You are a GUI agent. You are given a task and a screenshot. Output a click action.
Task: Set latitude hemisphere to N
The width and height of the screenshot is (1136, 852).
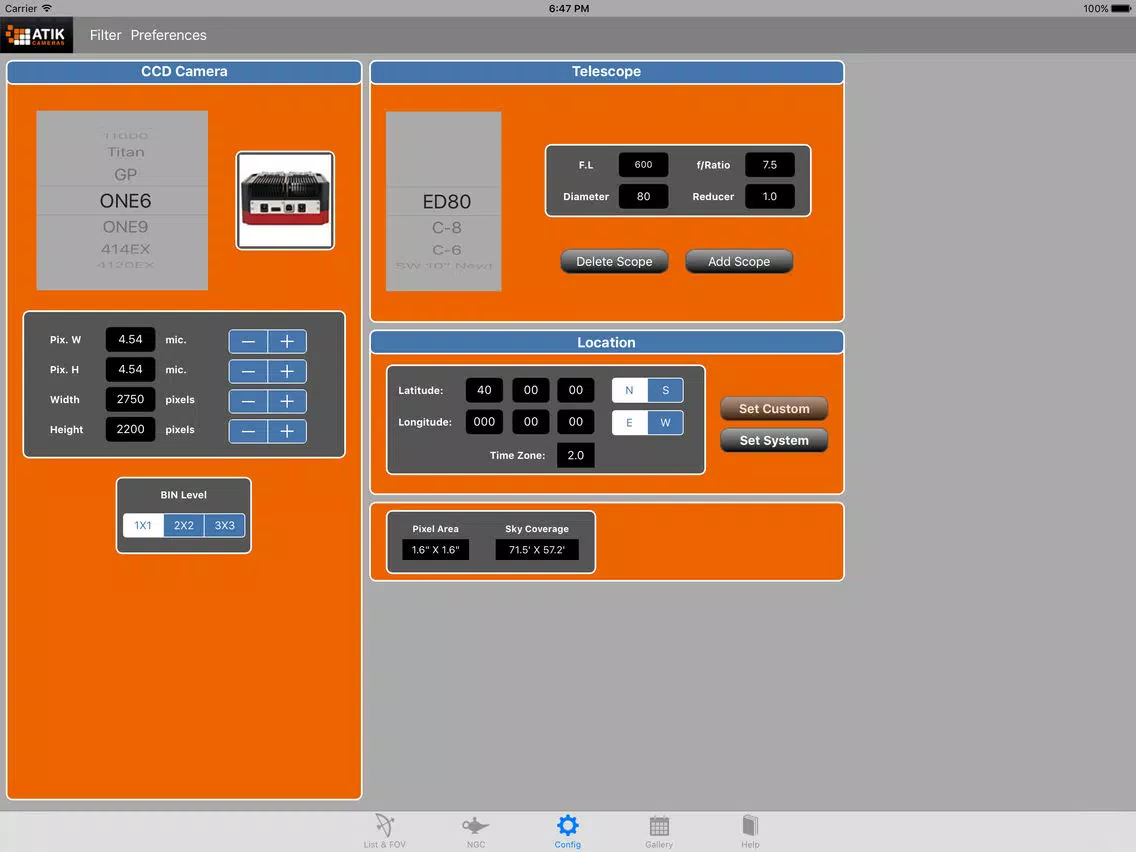point(630,390)
